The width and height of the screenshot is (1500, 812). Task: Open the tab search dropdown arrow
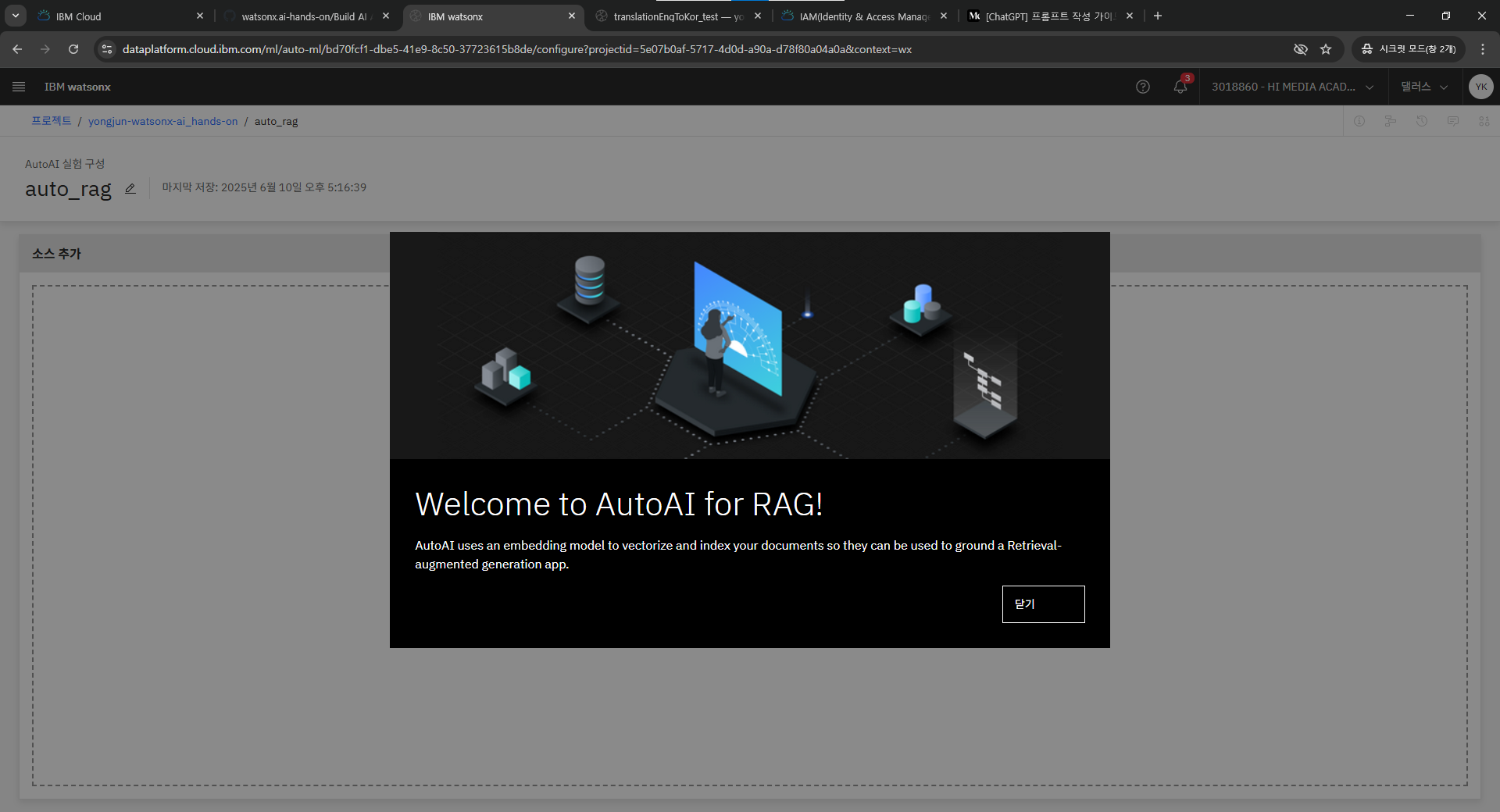click(16, 16)
